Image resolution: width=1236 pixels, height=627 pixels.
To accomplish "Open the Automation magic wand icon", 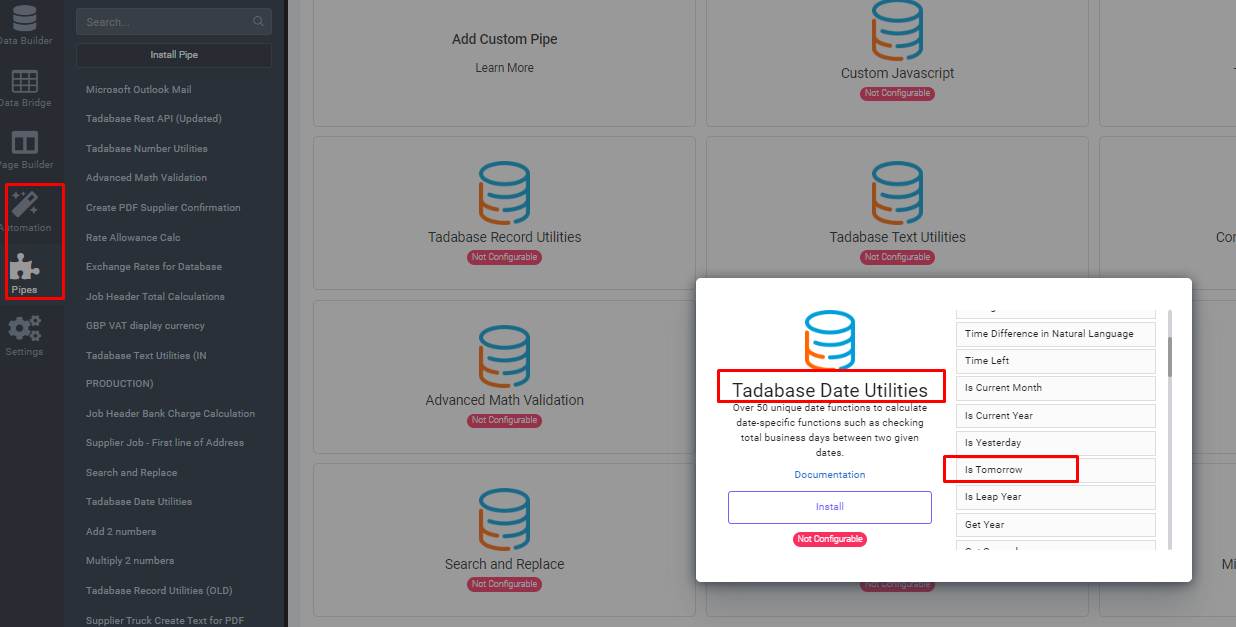I will (25, 204).
